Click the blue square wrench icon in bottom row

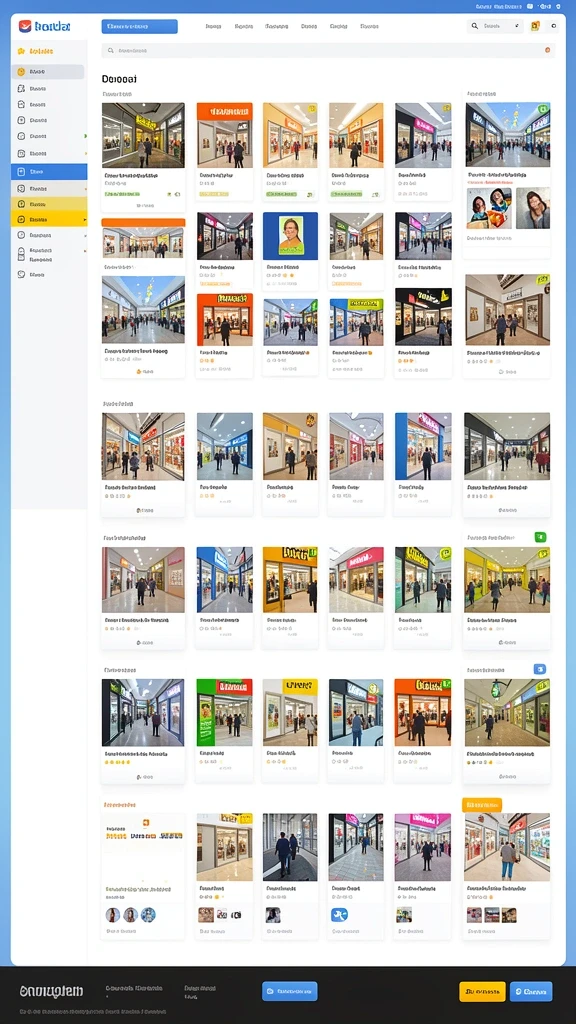point(340,915)
